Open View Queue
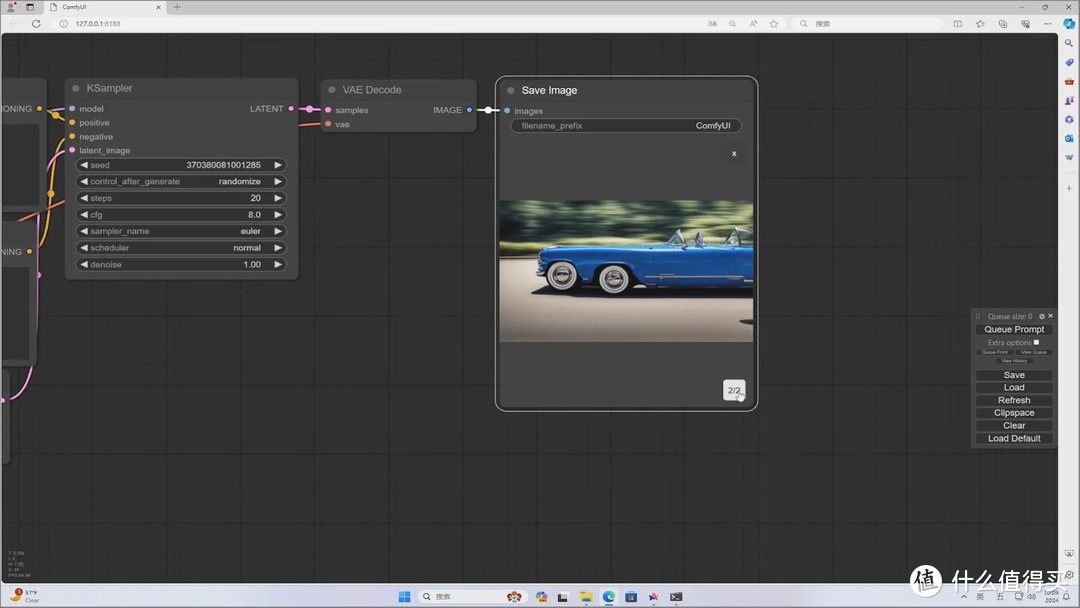Viewport: 1080px width, 608px height. (1033, 352)
